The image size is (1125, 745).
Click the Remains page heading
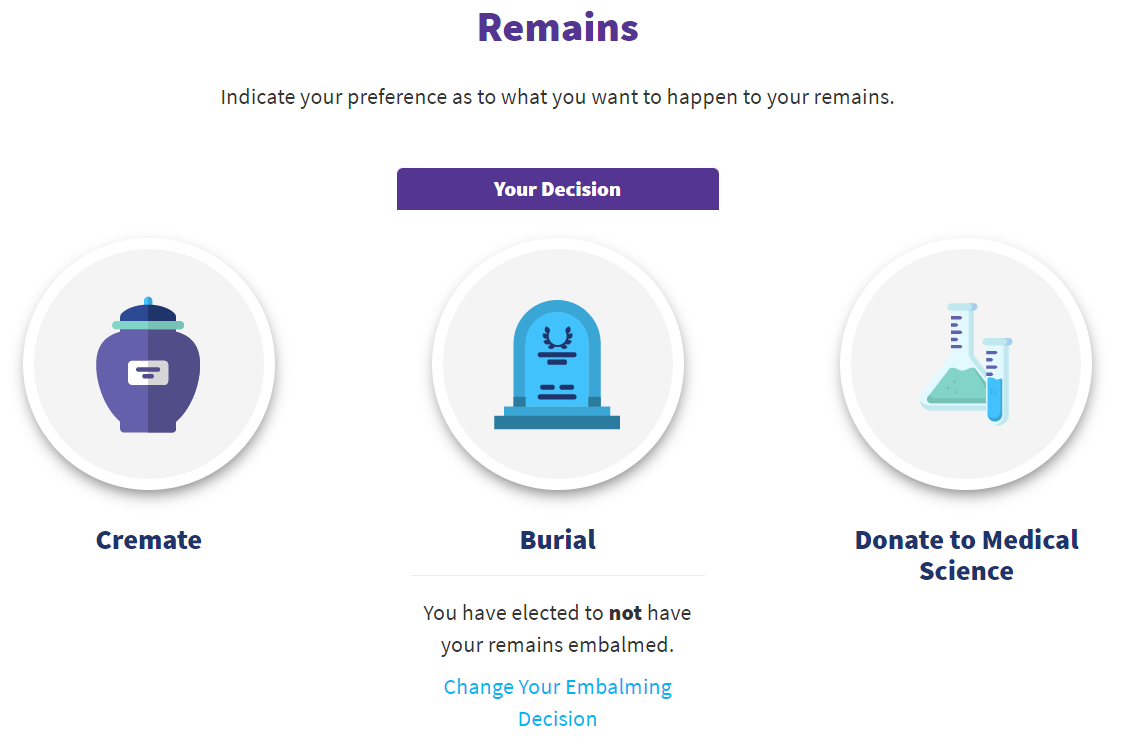tap(557, 27)
